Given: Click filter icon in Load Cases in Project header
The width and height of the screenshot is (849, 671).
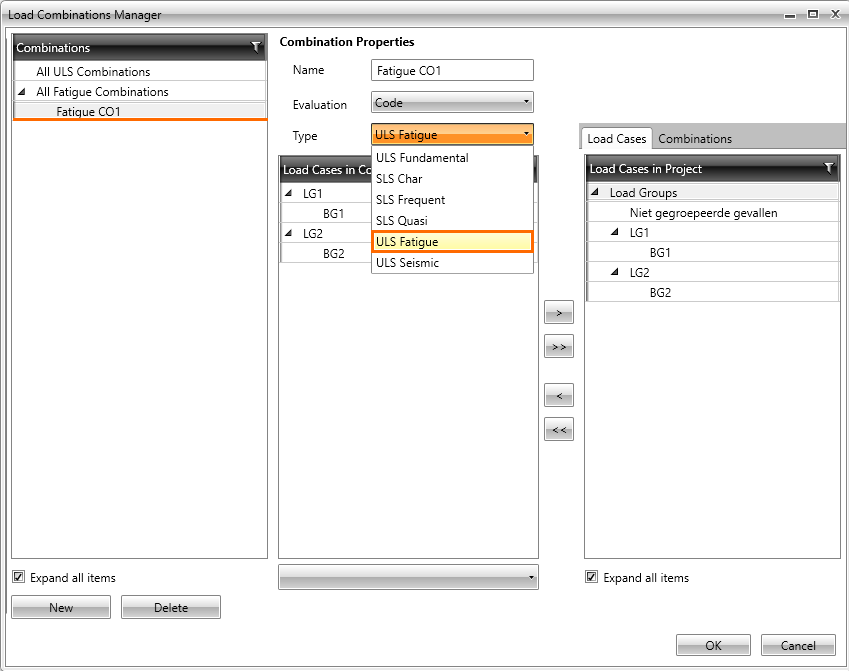Looking at the screenshot, I should [x=828, y=168].
